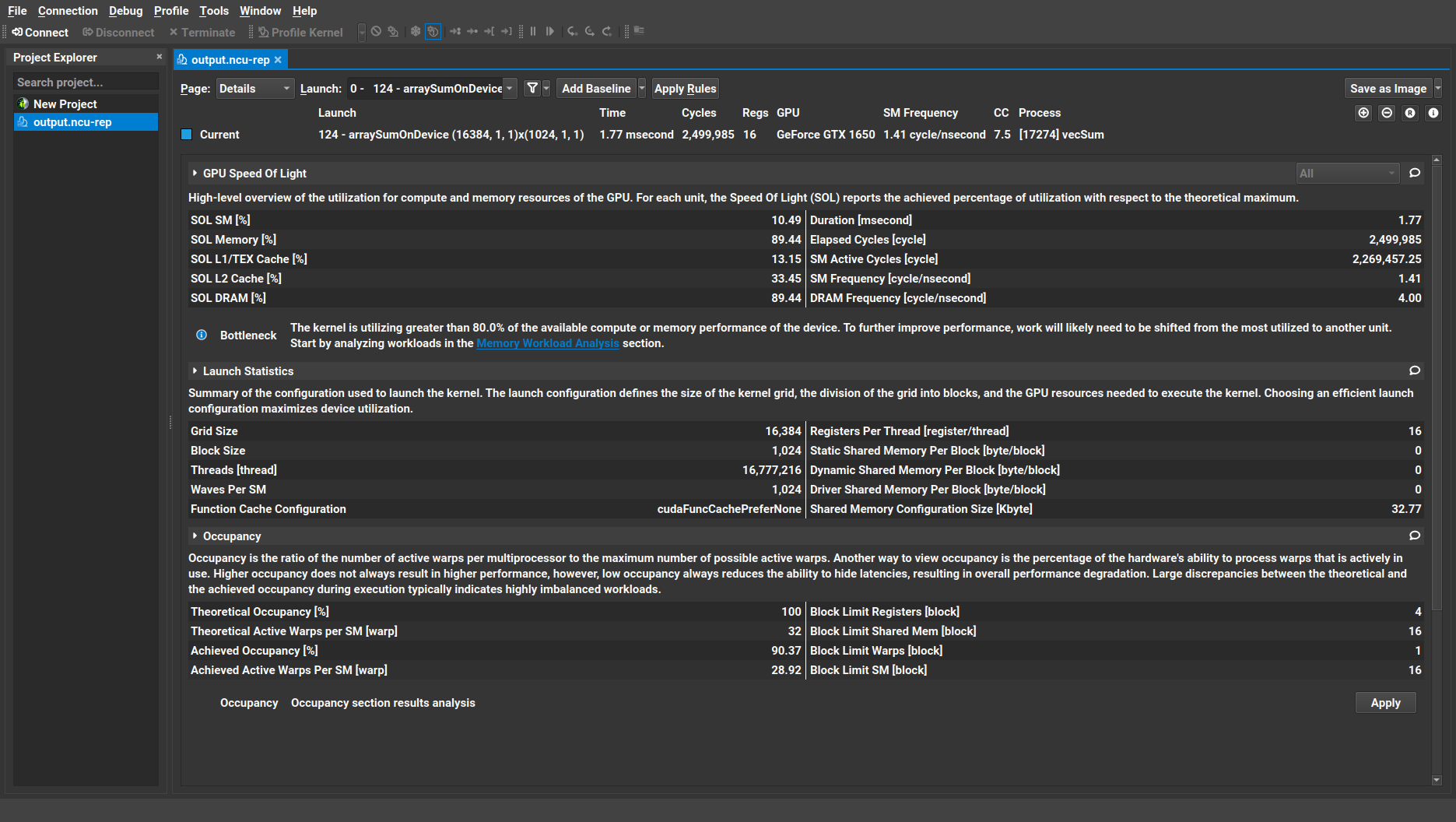1456x822 pixels.
Task: Click the Connect toolbar button
Action: point(40,32)
